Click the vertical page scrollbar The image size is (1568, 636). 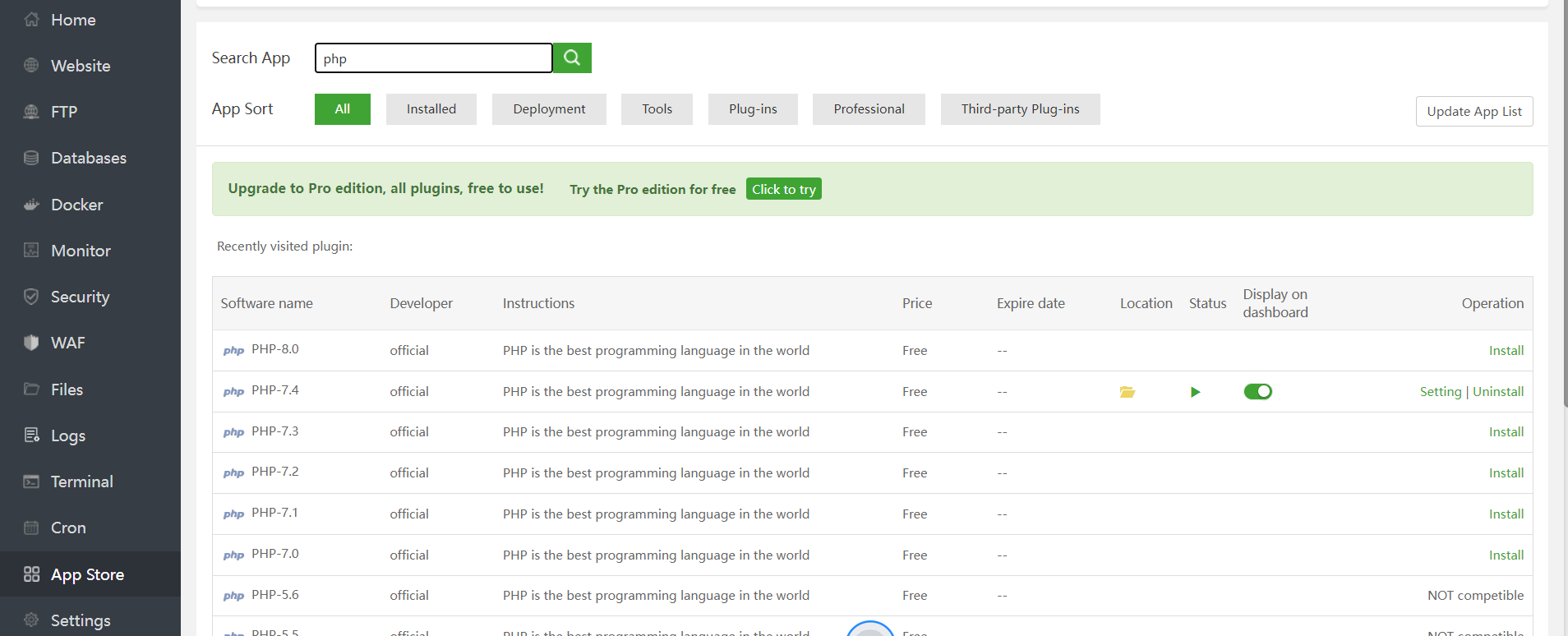point(1563,205)
